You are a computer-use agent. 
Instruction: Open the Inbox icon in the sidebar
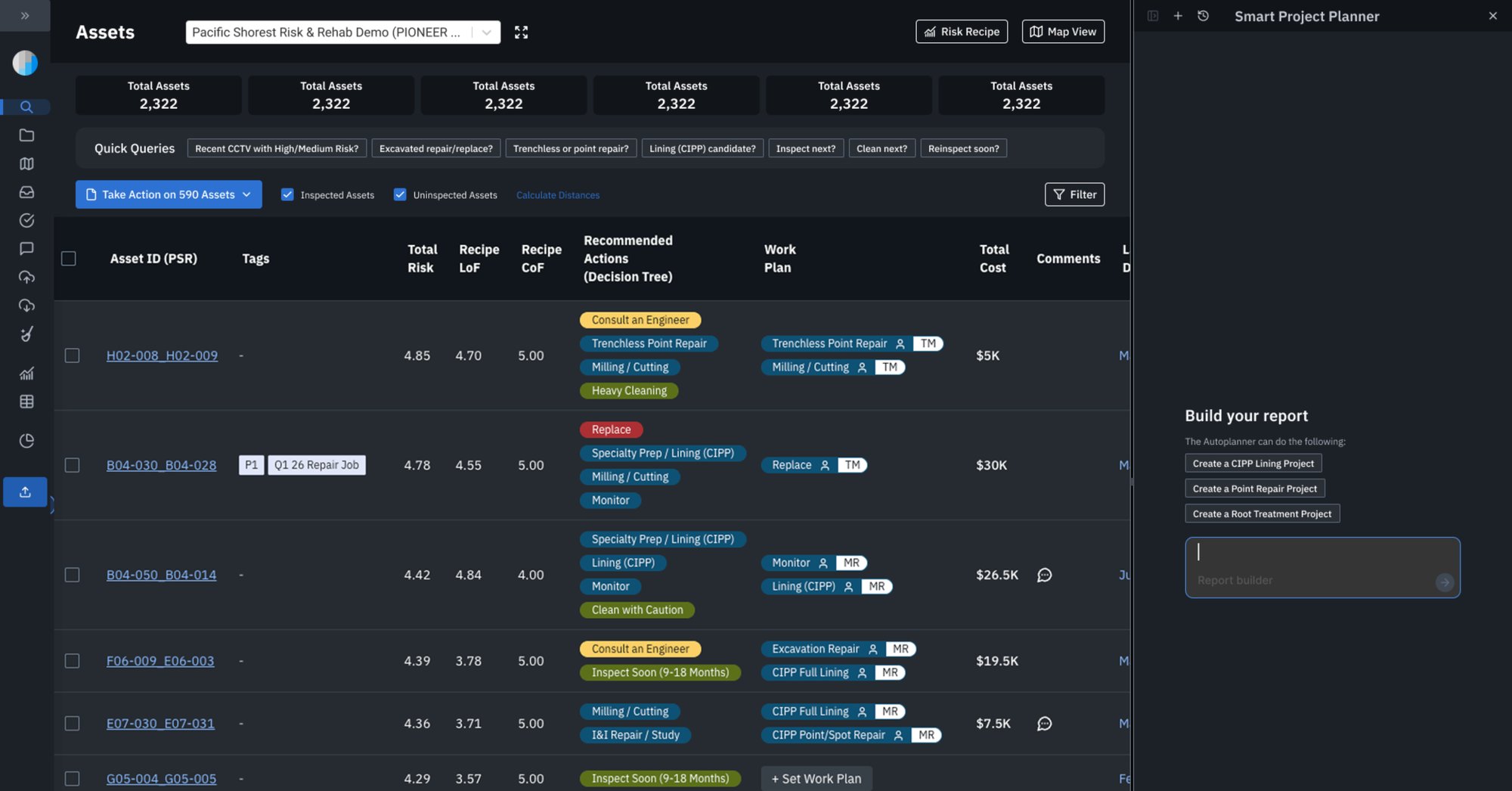pyautogui.click(x=26, y=192)
